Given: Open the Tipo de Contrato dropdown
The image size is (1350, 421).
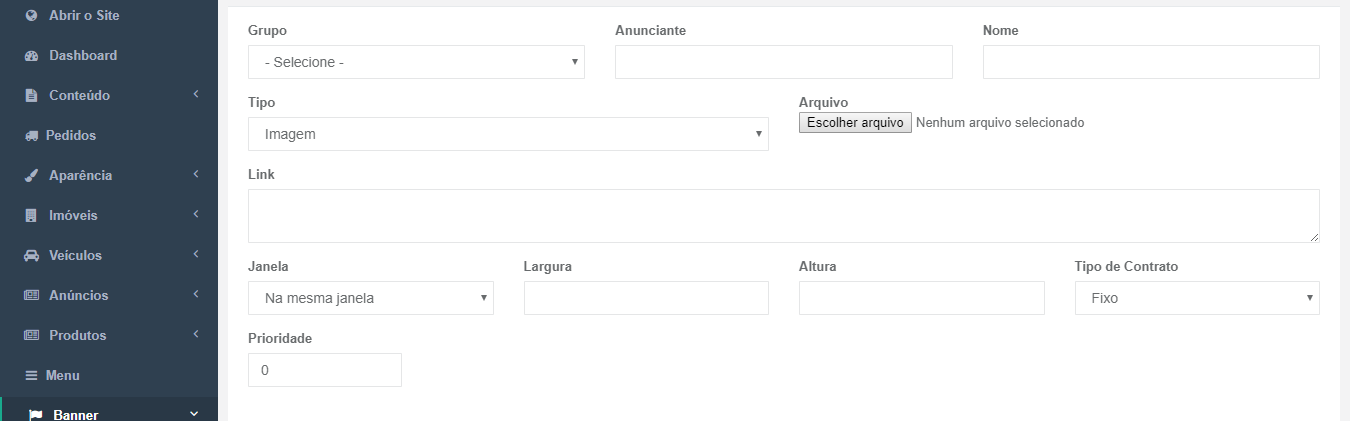Looking at the screenshot, I should 1197,298.
